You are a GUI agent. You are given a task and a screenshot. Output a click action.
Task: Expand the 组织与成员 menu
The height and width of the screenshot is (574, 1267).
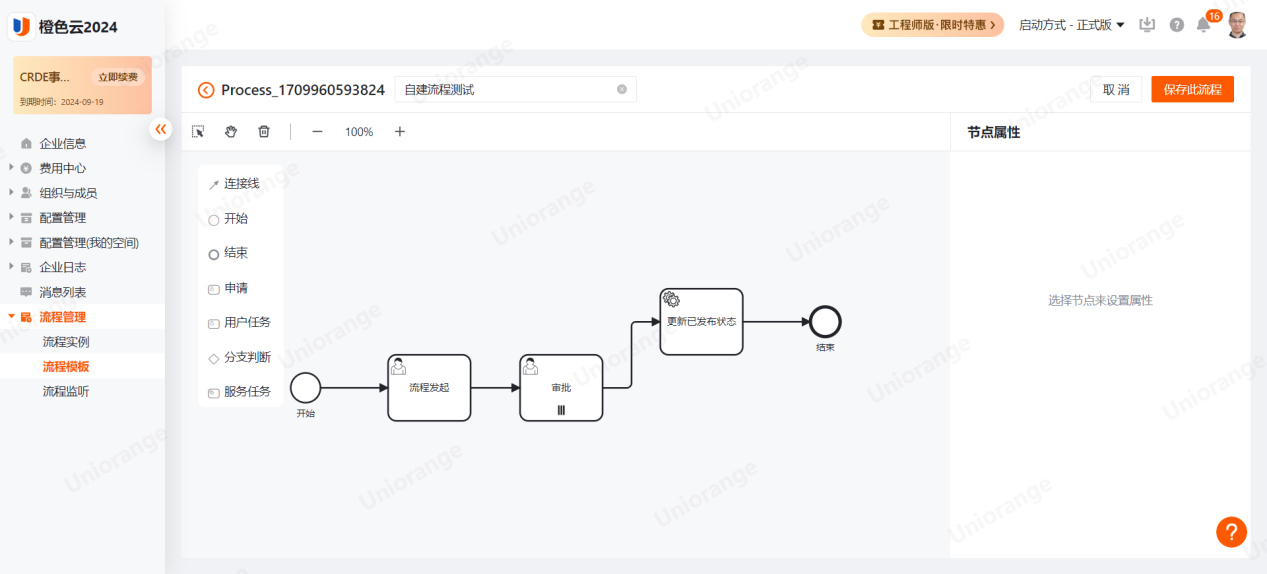pyautogui.click(x=11, y=193)
